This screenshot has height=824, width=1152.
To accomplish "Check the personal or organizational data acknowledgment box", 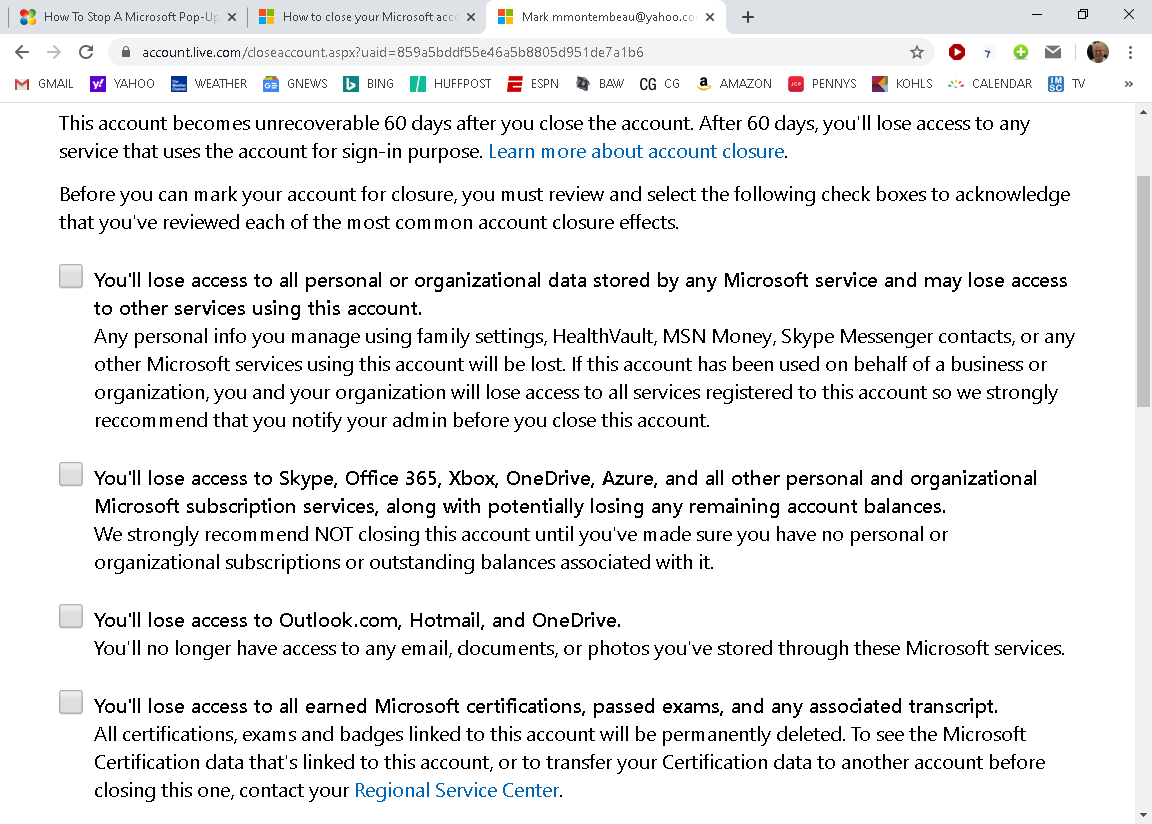I will pos(71,276).
